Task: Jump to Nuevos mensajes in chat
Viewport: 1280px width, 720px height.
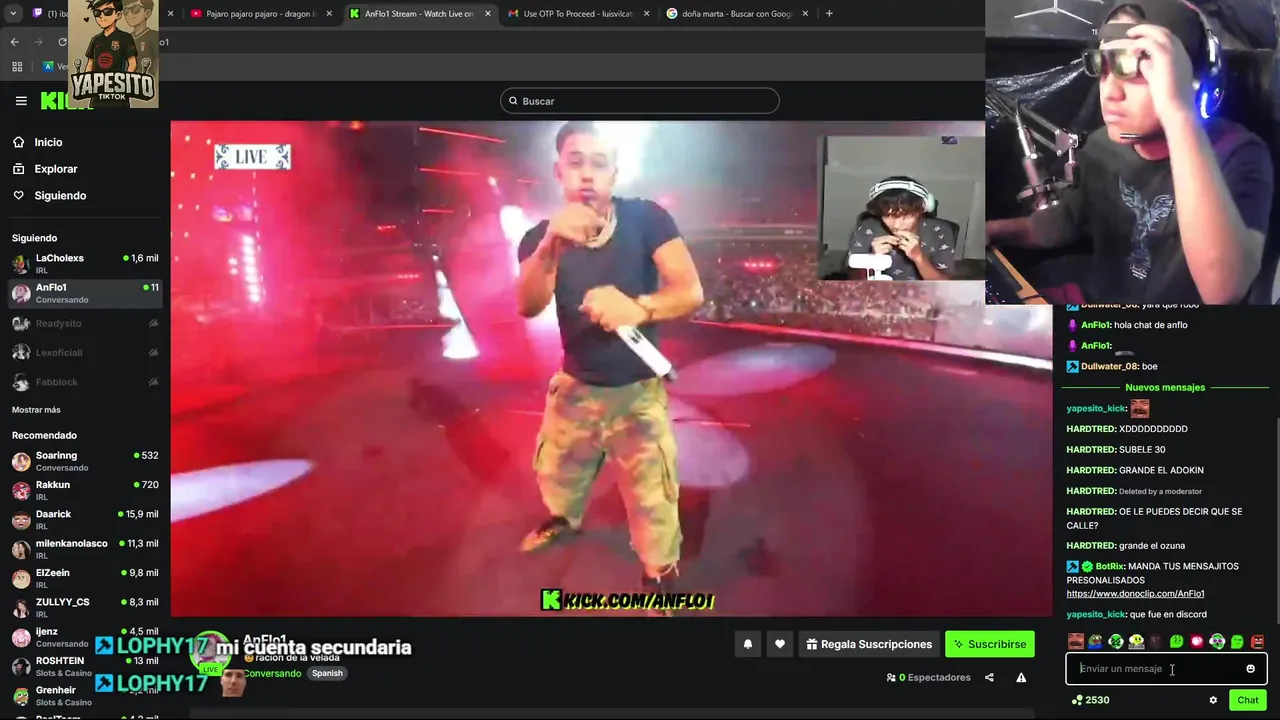Action: 1165,387
